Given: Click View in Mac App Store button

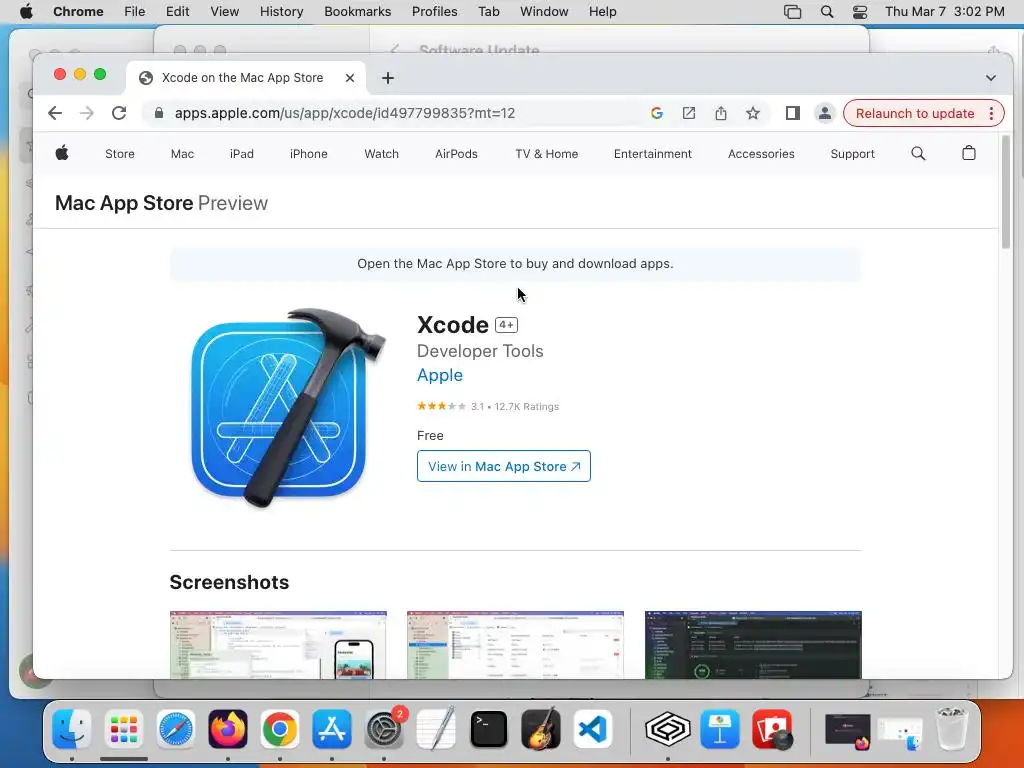Looking at the screenshot, I should coord(504,466).
